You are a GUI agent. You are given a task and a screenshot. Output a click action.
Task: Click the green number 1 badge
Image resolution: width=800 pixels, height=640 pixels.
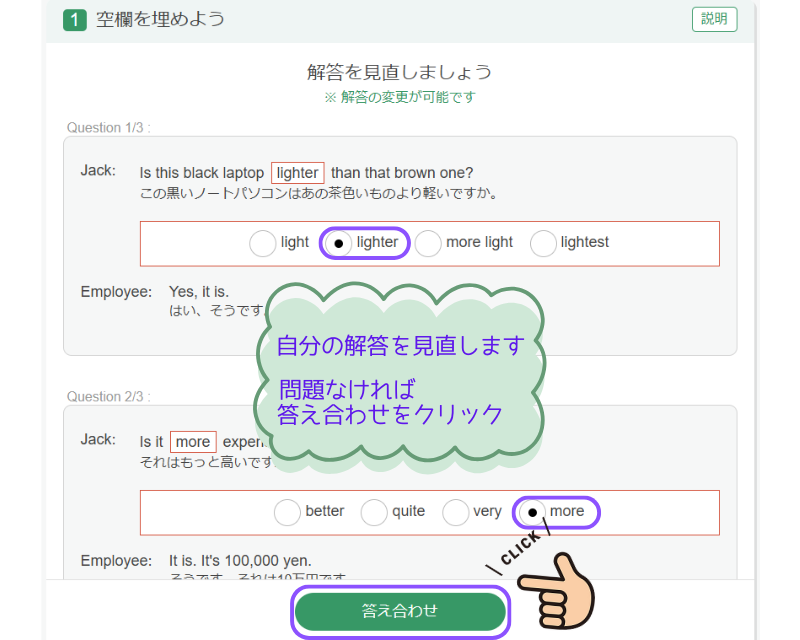pyautogui.click(x=74, y=20)
